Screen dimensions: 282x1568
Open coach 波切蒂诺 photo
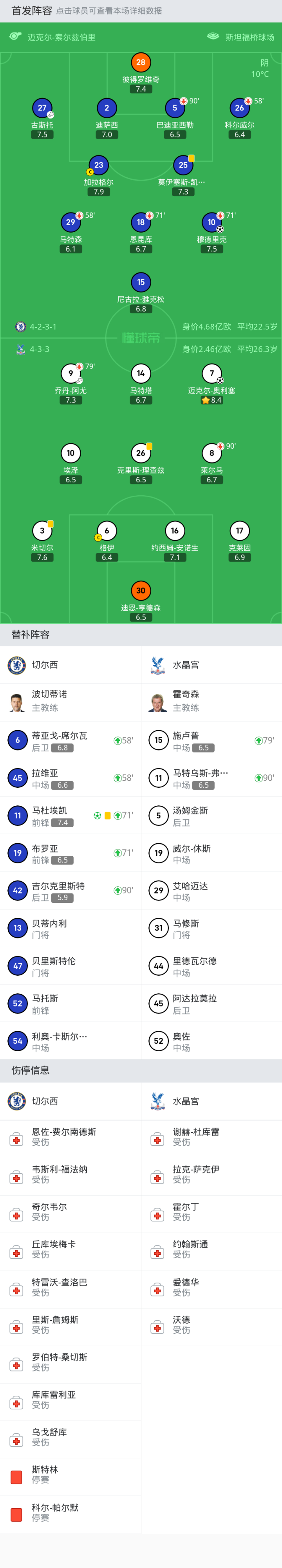17,701
